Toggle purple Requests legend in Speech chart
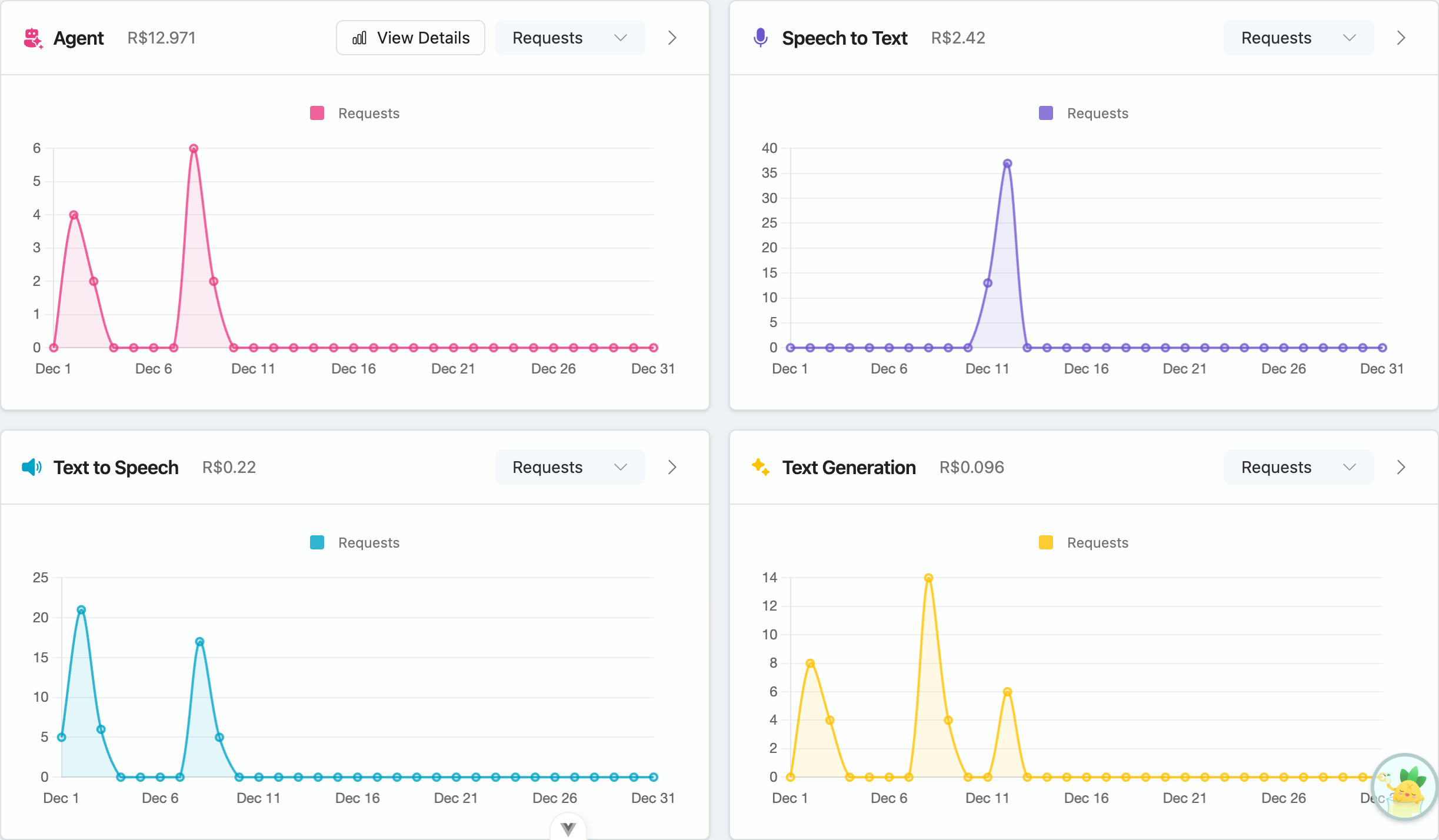Viewport: 1439px width, 840px height. pyautogui.click(x=1084, y=114)
